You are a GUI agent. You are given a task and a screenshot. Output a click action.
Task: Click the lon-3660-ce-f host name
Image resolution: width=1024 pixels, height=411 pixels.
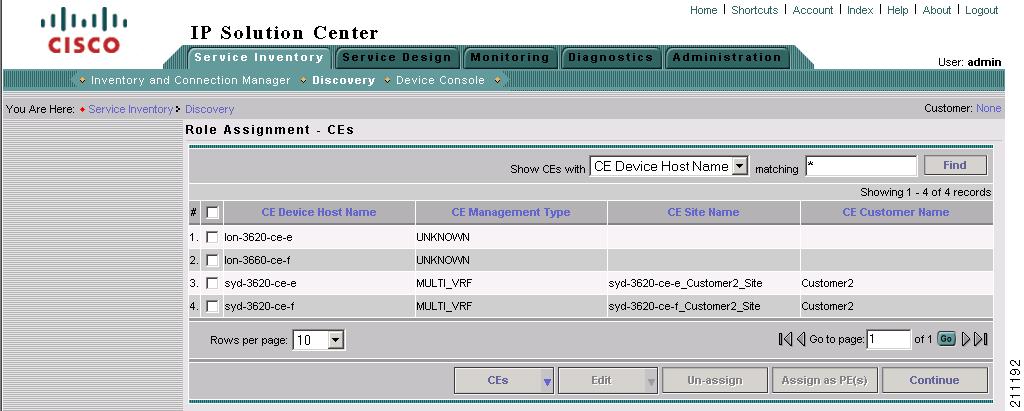[x=257, y=260]
